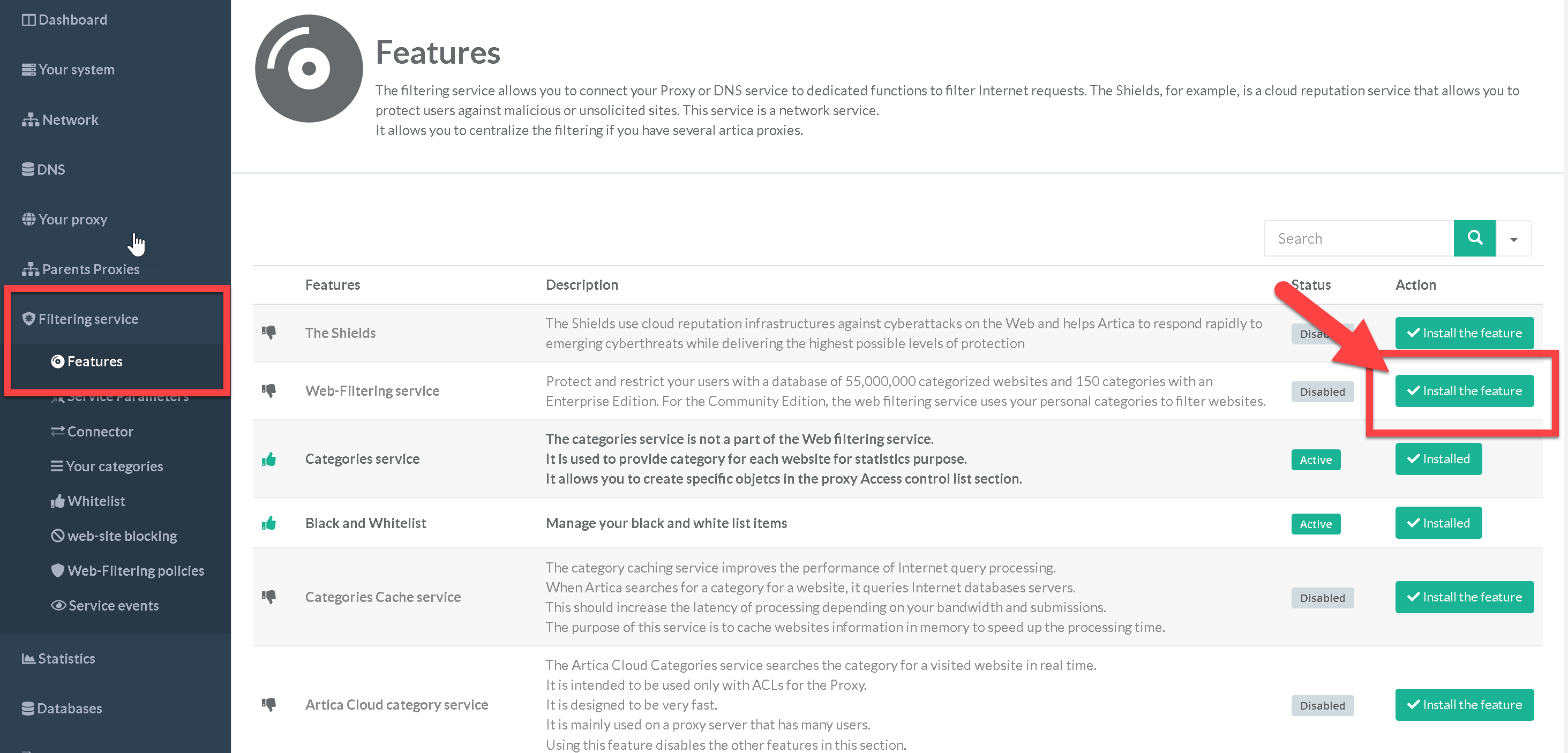
Task: Collapse the Filtering service sidebar section
Action: [x=88, y=319]
